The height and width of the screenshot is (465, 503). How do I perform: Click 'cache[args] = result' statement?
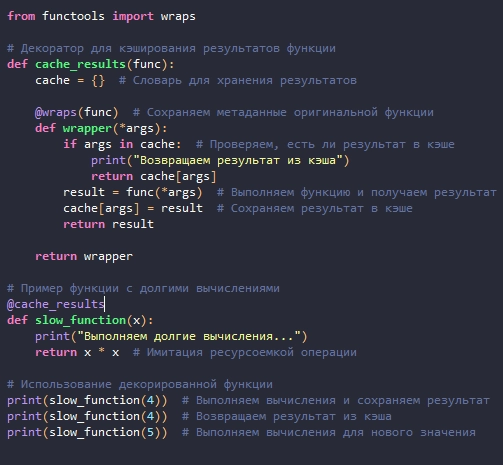pyautogui.click(x=133, y=208)
